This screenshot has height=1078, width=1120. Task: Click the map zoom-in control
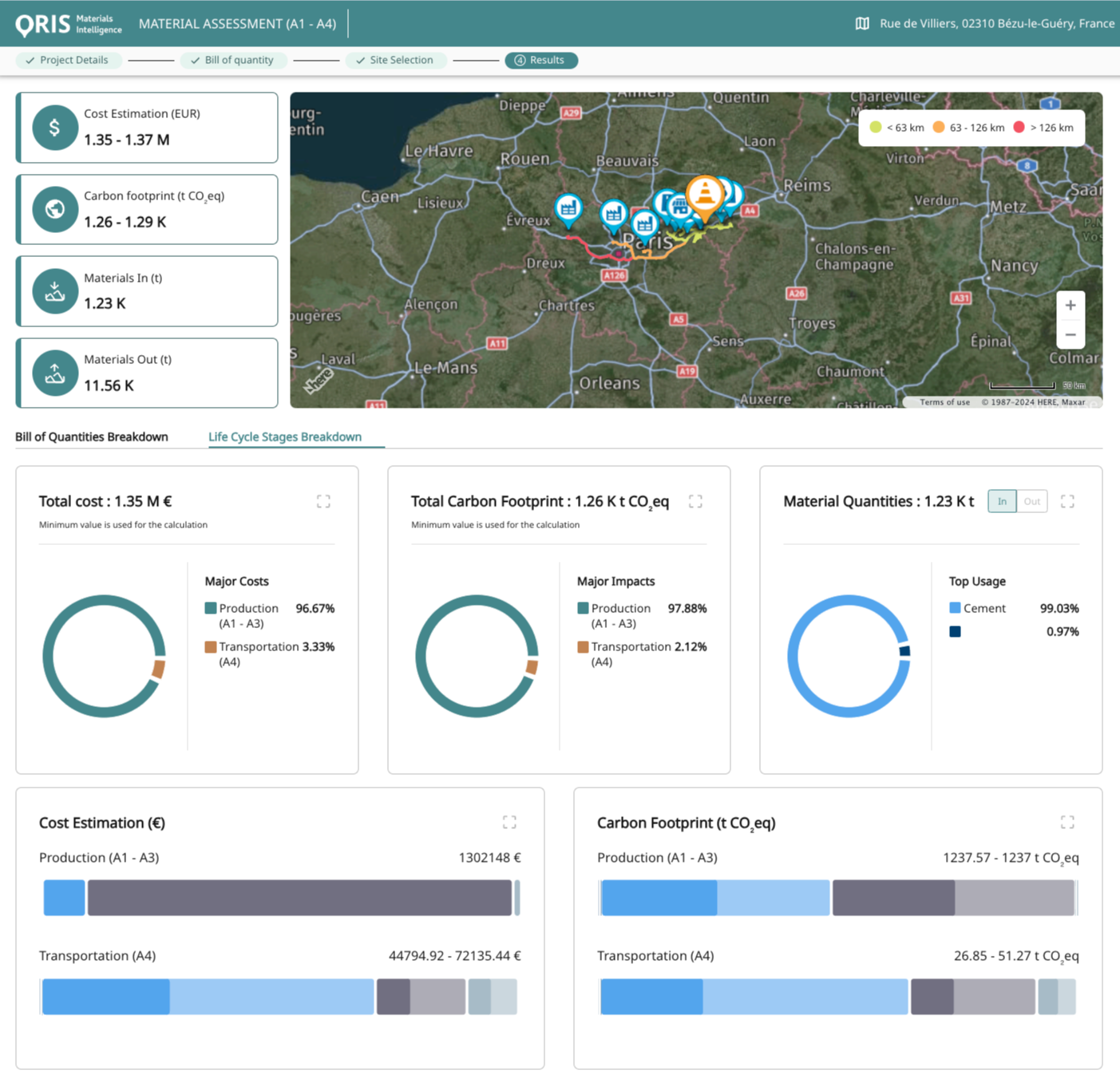(1071, 304)
